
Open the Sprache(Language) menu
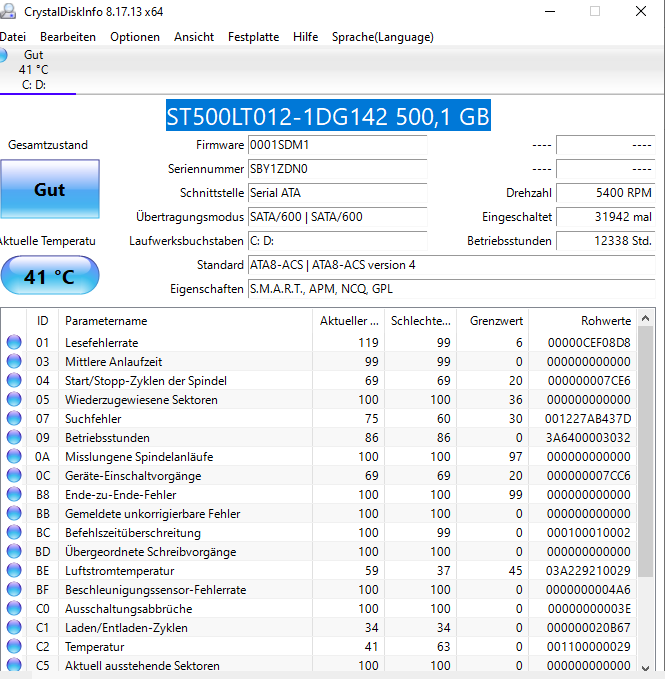click(x=383, y=37)
